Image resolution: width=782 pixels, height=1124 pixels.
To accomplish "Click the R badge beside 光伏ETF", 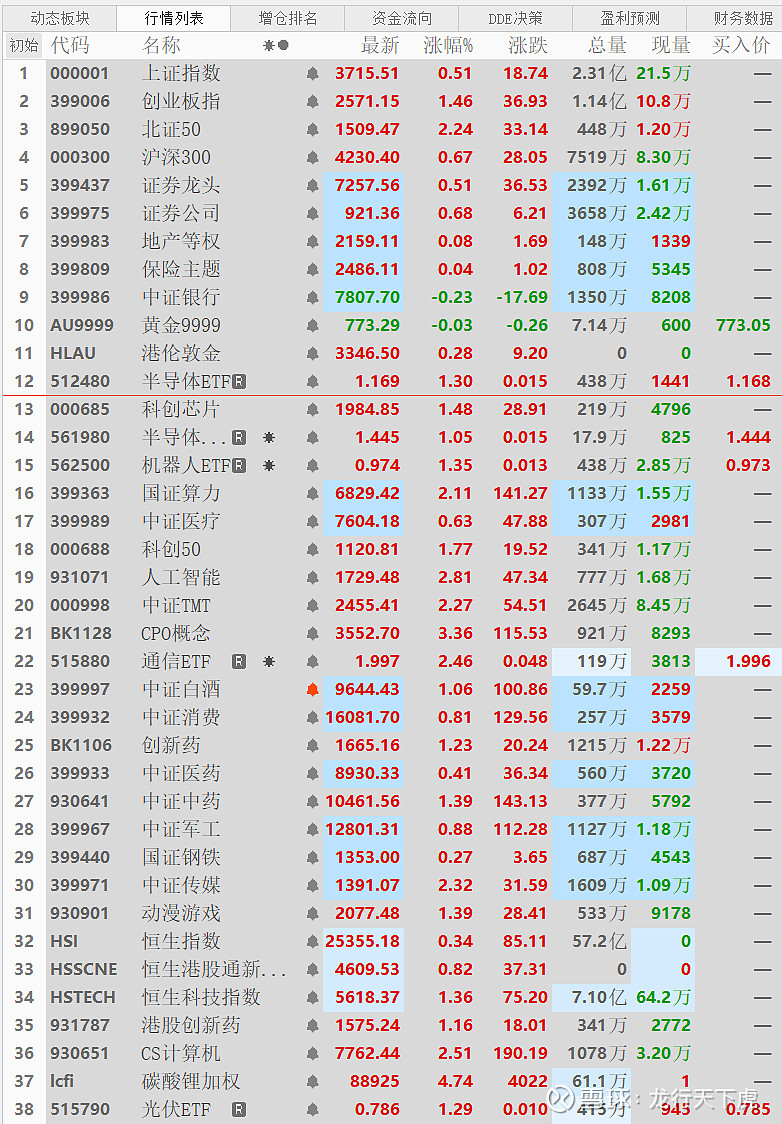I will [239, 1110].
